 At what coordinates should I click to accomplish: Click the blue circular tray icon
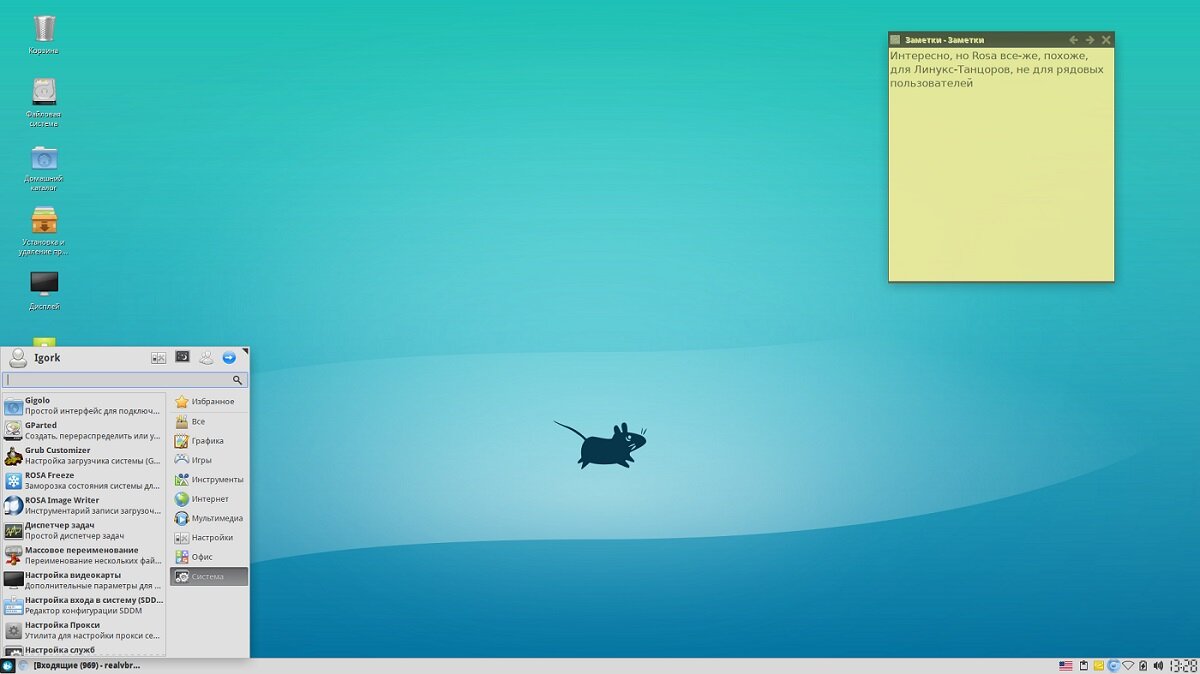point(1112,665)
